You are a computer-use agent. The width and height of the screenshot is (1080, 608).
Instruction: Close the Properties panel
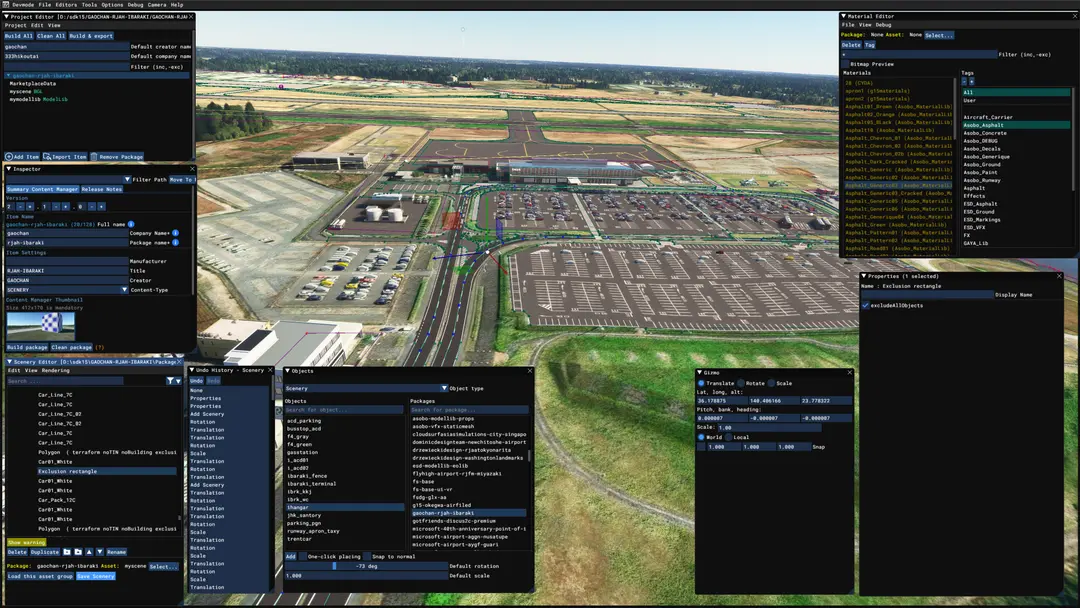(1059, 275)
